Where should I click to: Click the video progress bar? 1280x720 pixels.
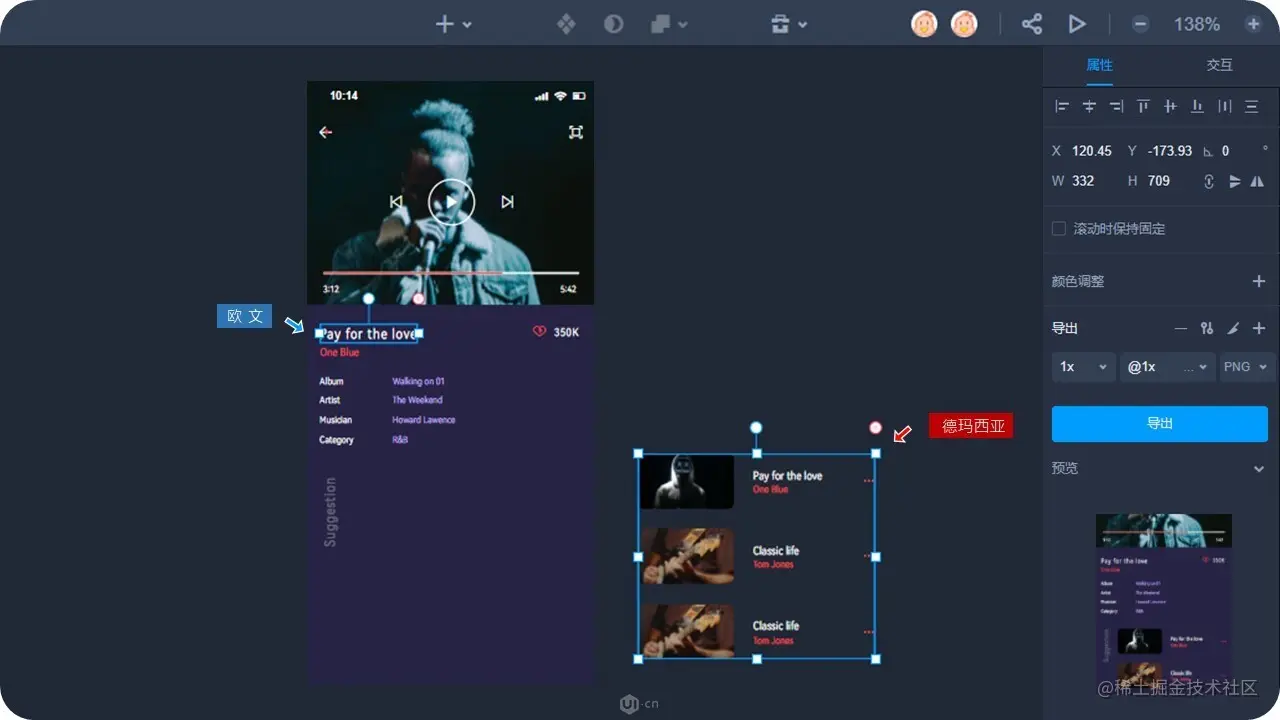451,272
